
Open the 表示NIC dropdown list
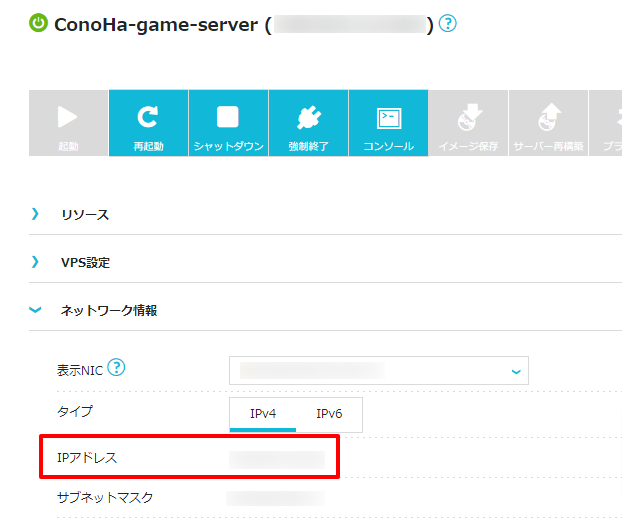[378, 370]
